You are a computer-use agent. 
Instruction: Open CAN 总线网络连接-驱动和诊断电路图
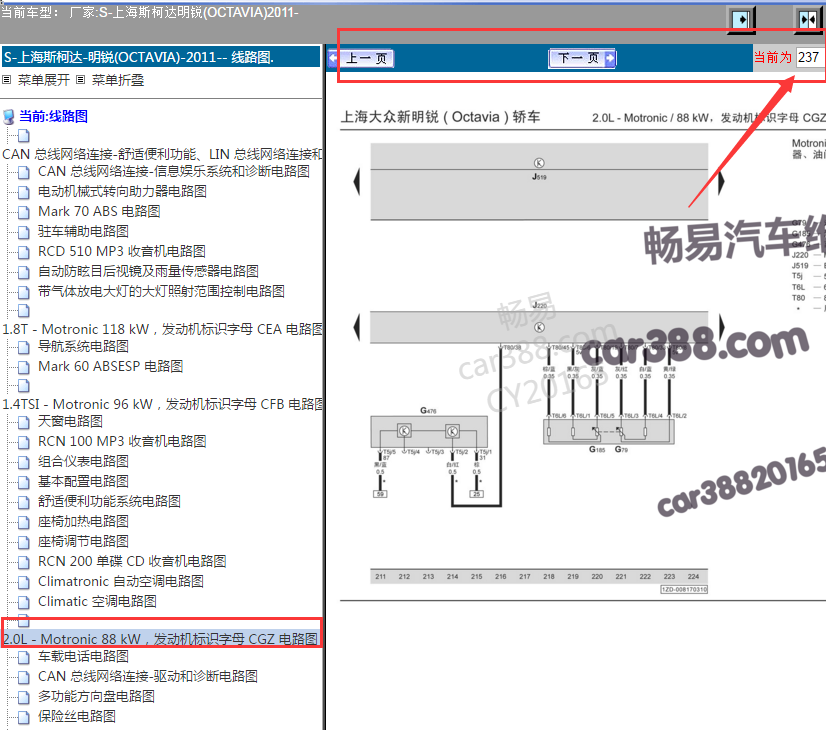[148, 676]
